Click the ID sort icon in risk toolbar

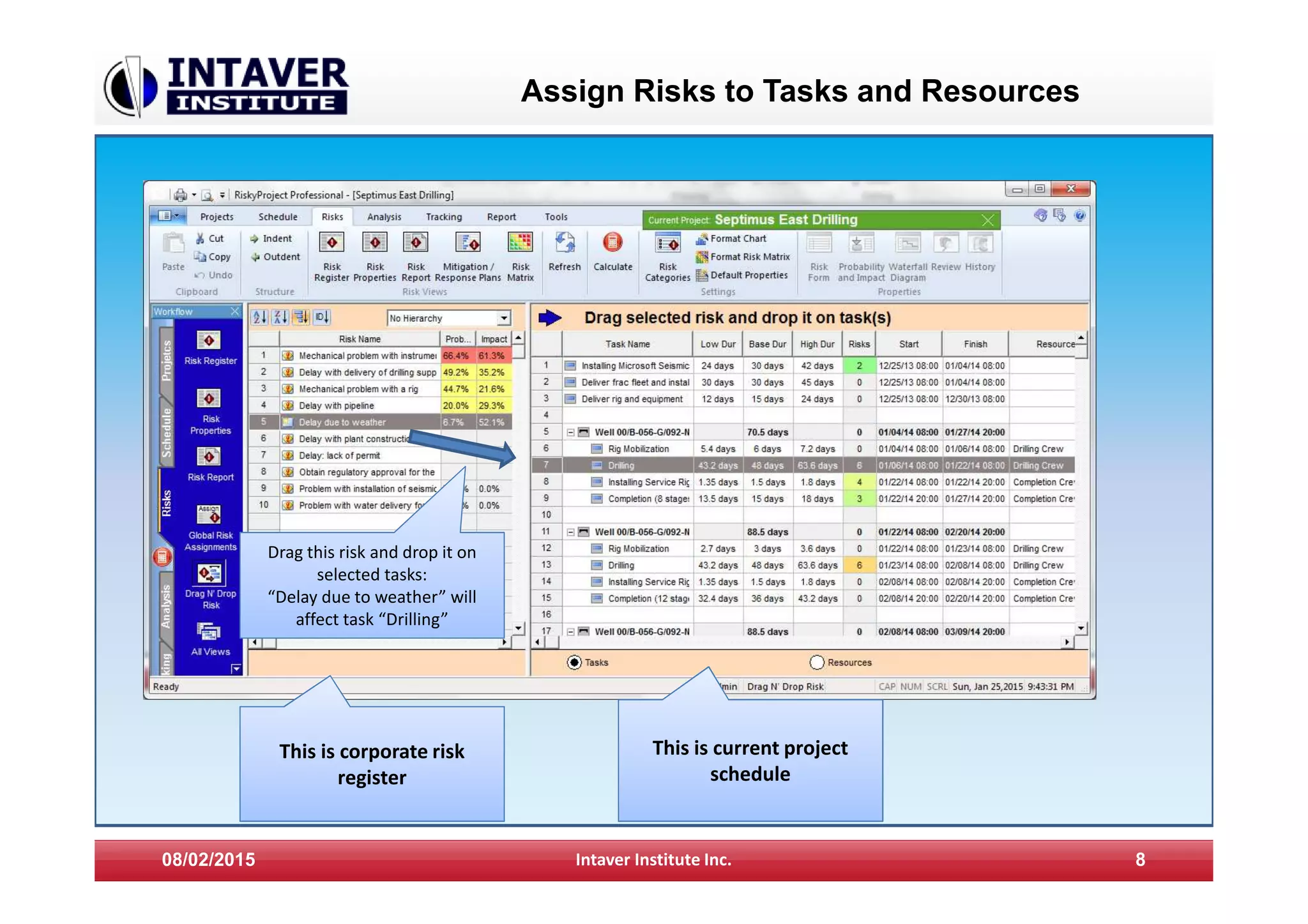tap(322, 317)
